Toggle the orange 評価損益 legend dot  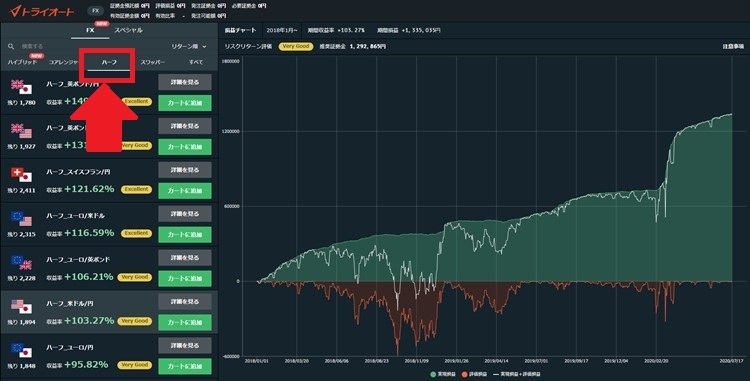coord(464,374)
